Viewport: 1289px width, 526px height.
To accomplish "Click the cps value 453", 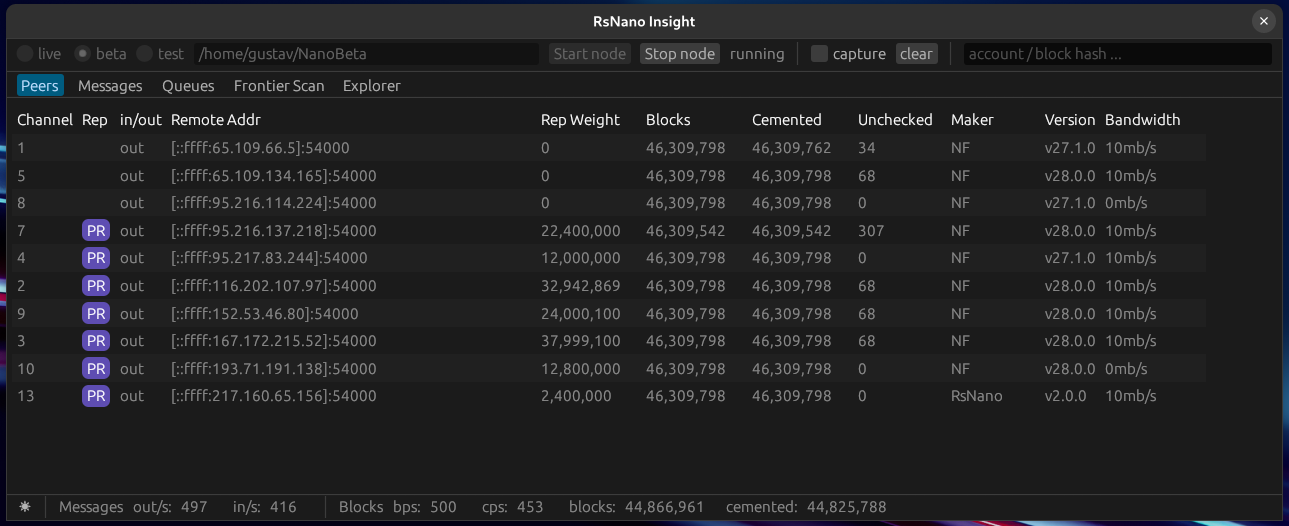I will (x=530, y=507).
